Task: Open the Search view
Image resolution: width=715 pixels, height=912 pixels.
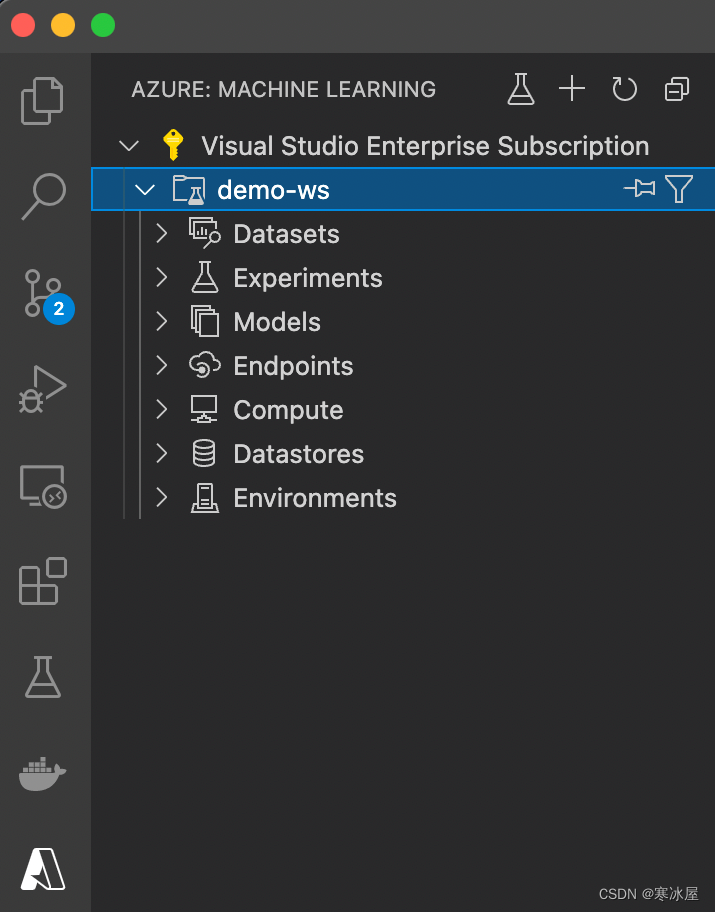Action: point(43,197)
